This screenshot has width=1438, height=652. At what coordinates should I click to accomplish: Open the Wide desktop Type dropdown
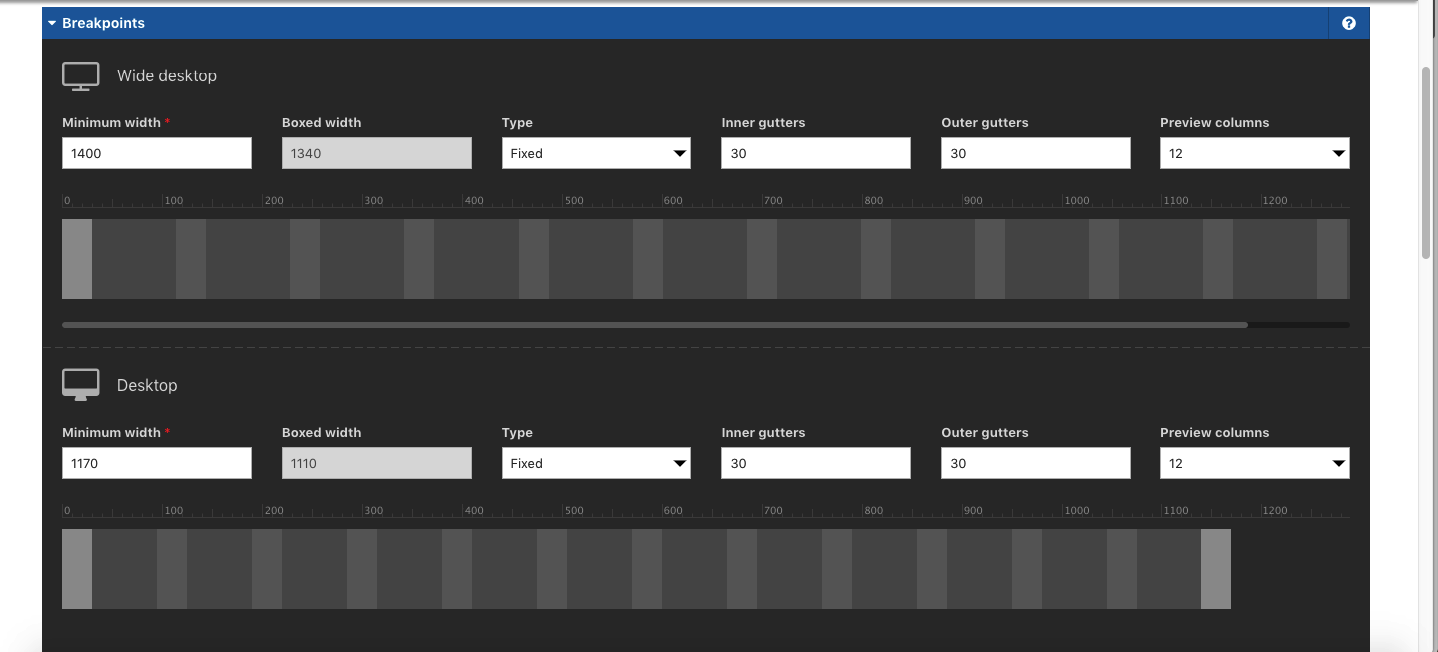point(596,153)
